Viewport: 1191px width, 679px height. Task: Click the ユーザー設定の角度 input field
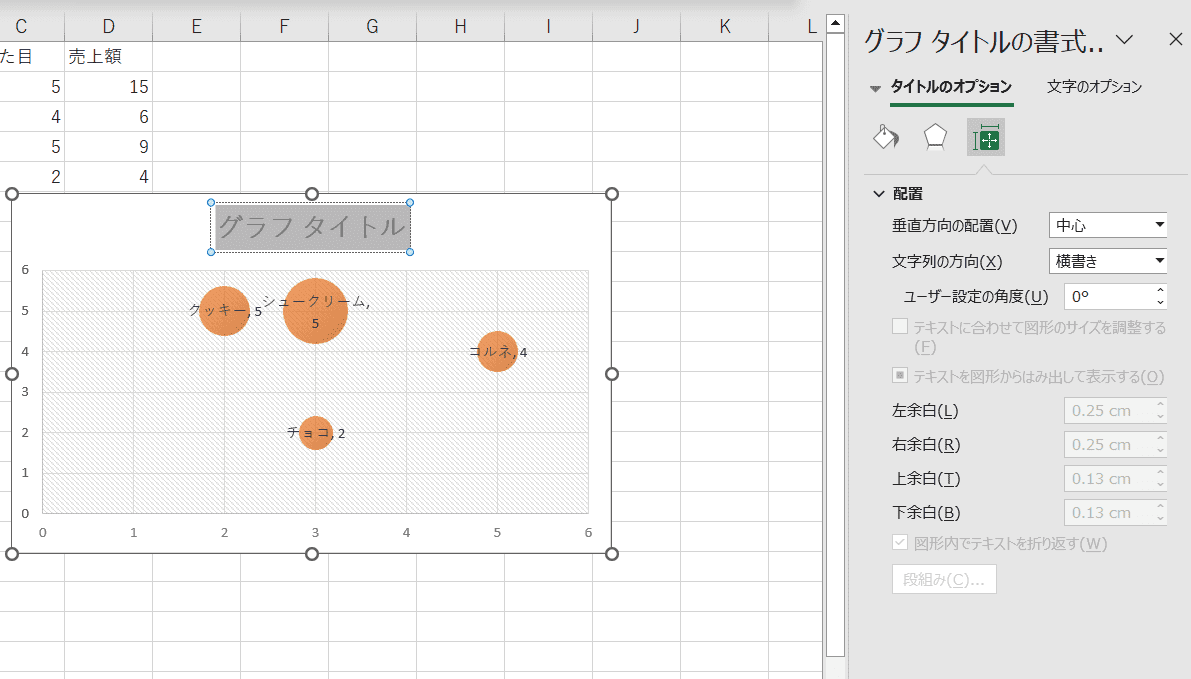(x=1106, y=296)
